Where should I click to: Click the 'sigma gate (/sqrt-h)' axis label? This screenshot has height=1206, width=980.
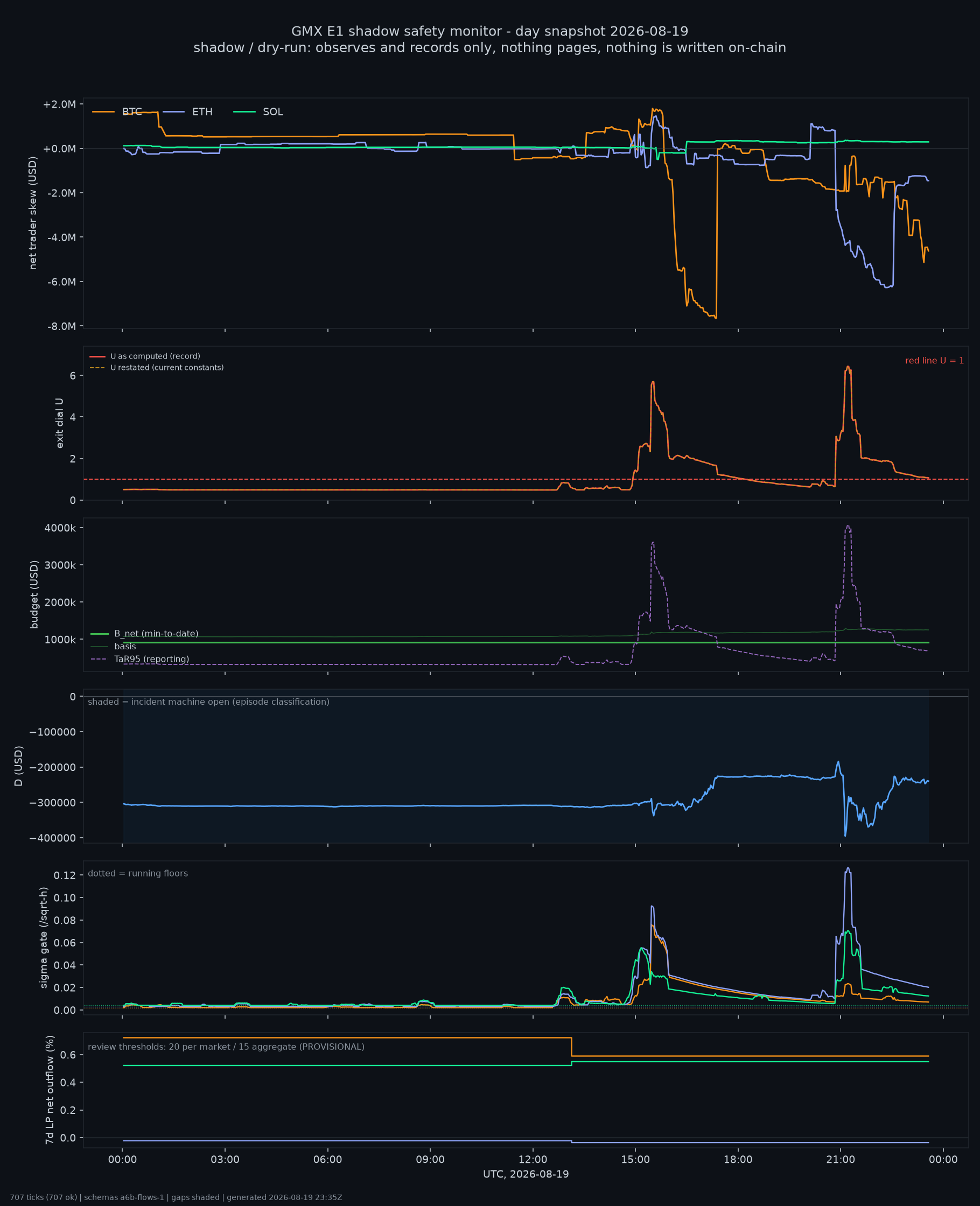[x=44, y=938]
